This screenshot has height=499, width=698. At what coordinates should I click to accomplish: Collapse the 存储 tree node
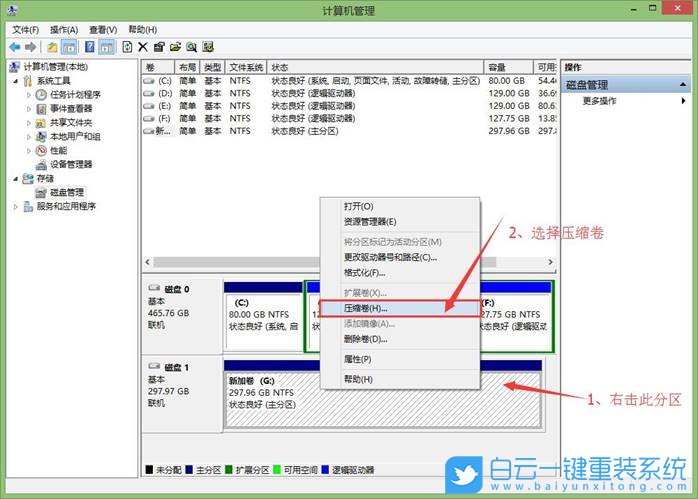click(x=16, y=179)
